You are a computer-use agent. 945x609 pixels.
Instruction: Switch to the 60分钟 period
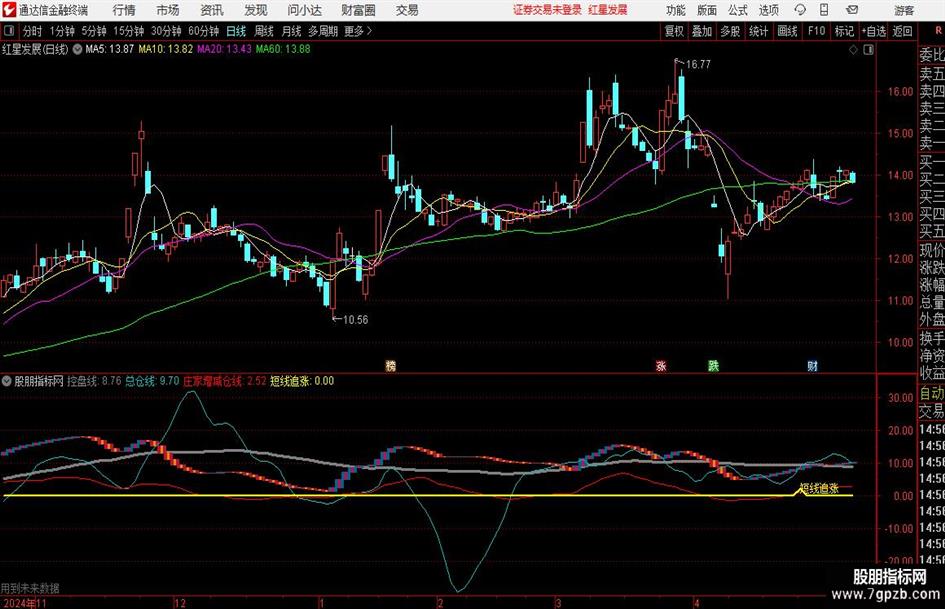tap(204, 31)
